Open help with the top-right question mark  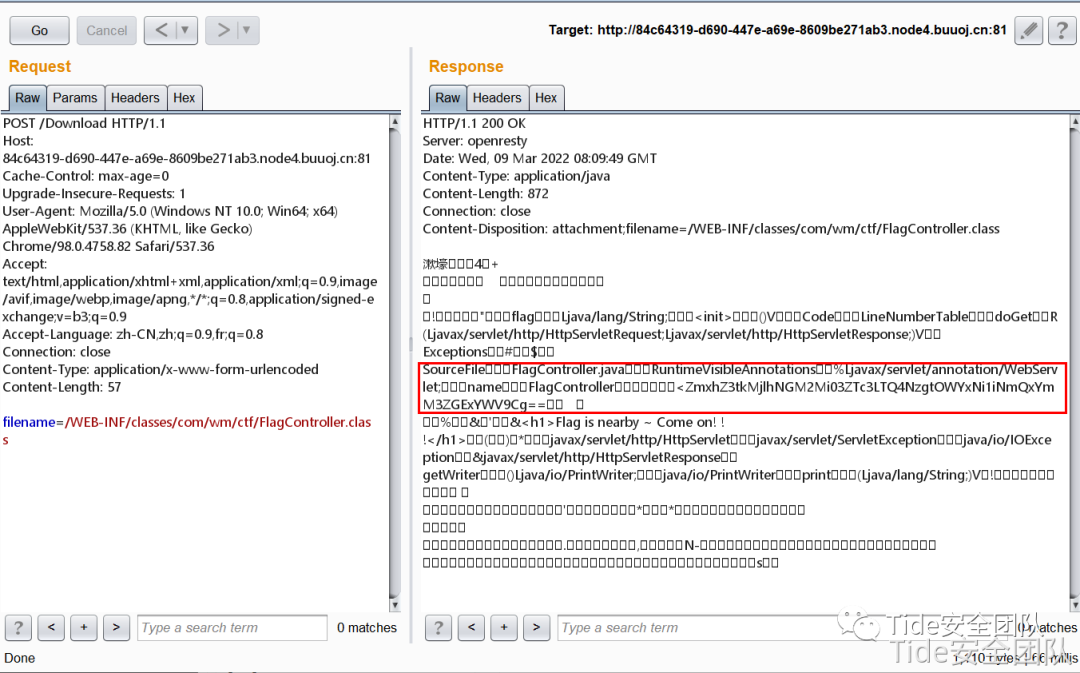coord(1061,30)
